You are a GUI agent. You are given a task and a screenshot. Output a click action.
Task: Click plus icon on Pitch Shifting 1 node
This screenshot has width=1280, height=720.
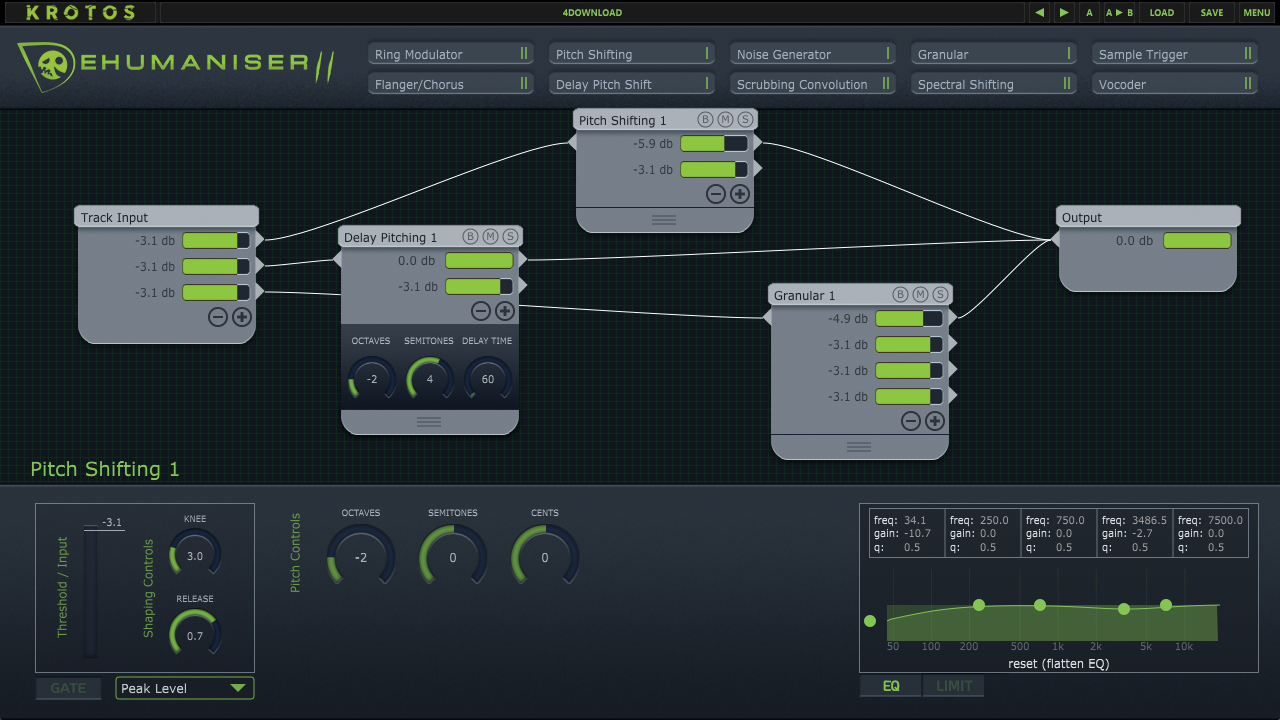pos(740,194)
